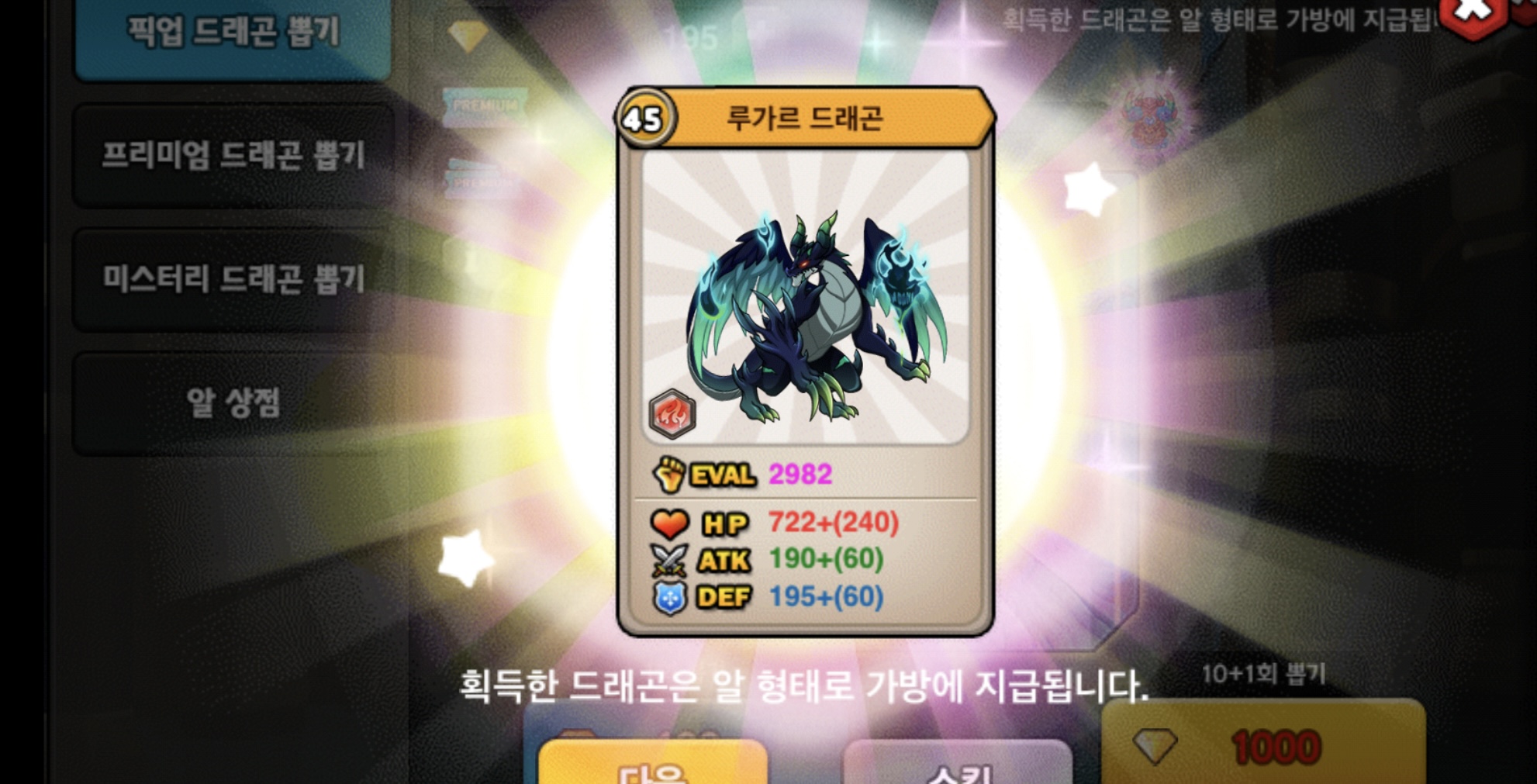Viewport: 1537px width, 784px height.
Task: Tap the yellow 다음 button
Action: (x=653, y=764)
